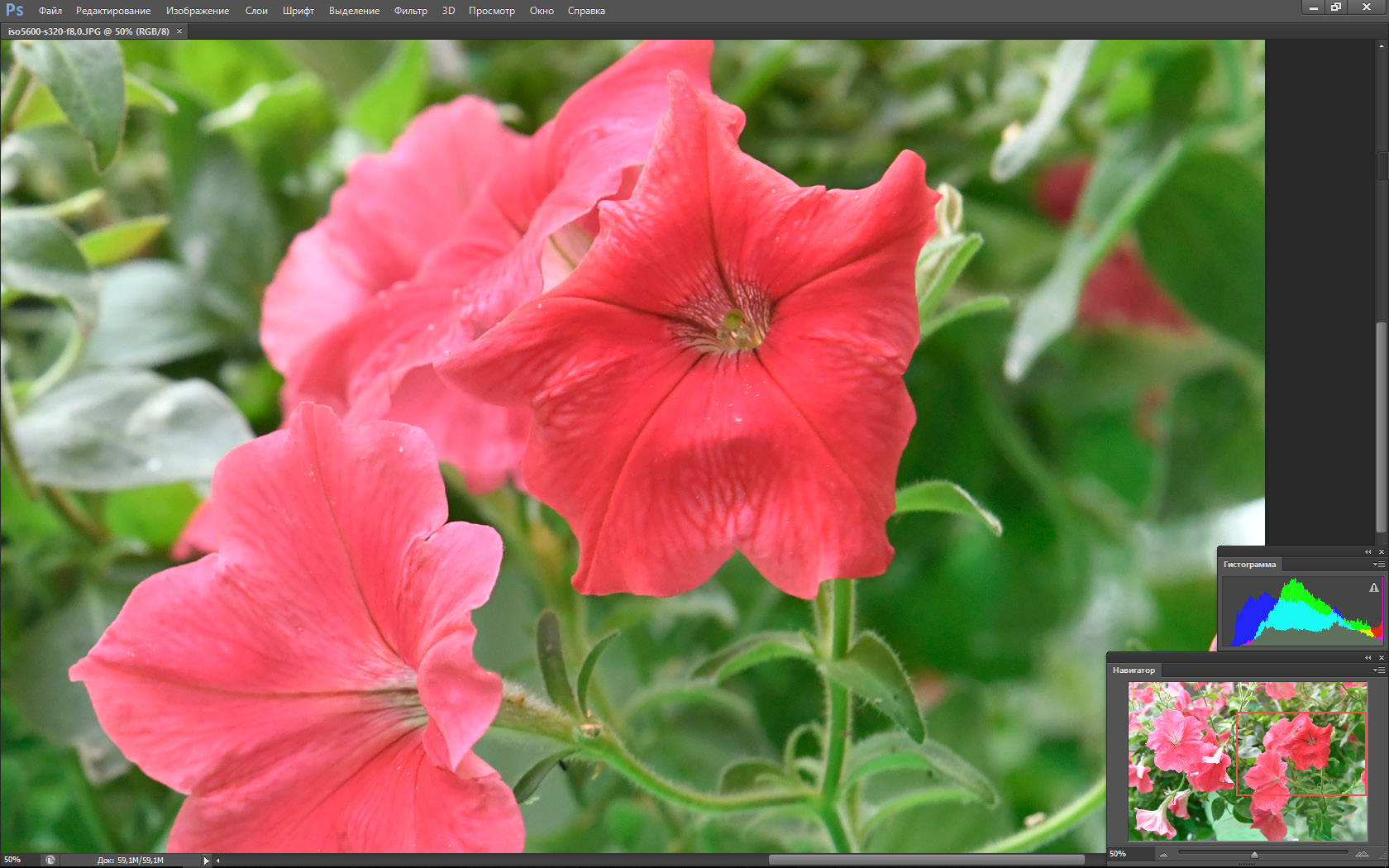1389x868 pixels.
Task: Open the Справка menu
Action: (586, 11)
